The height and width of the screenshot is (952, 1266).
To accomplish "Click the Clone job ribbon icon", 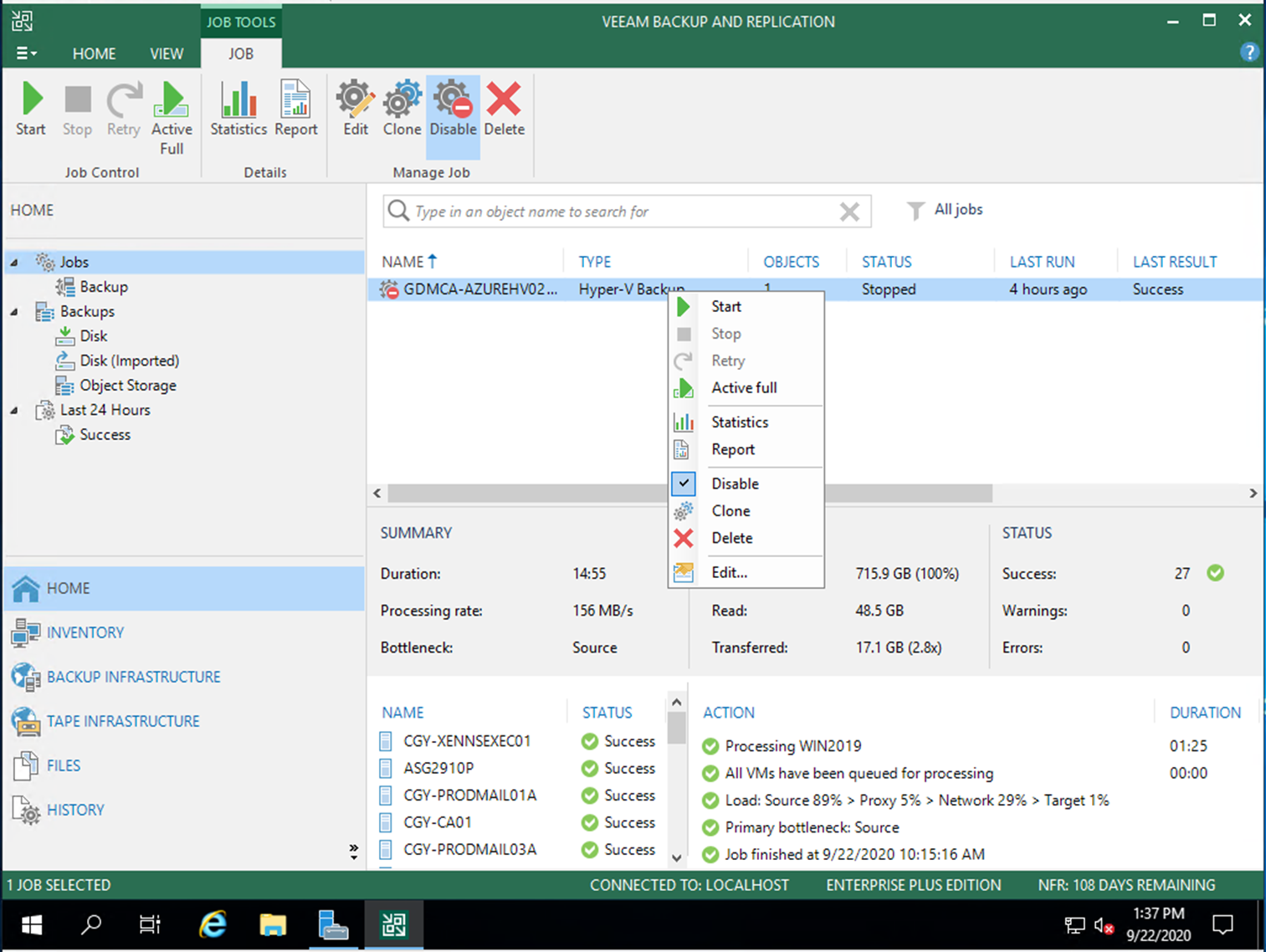I will [x=402, y=109].
